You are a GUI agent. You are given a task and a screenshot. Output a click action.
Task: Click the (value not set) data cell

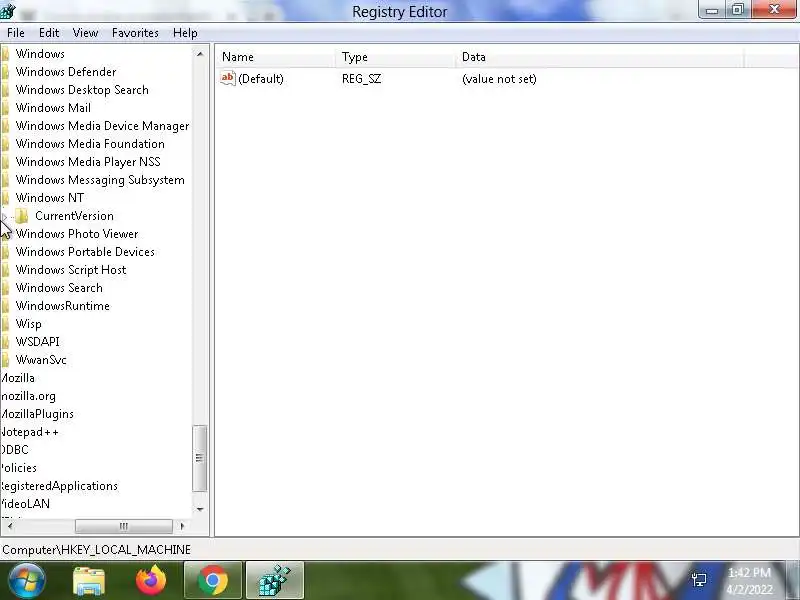[499, 79]
